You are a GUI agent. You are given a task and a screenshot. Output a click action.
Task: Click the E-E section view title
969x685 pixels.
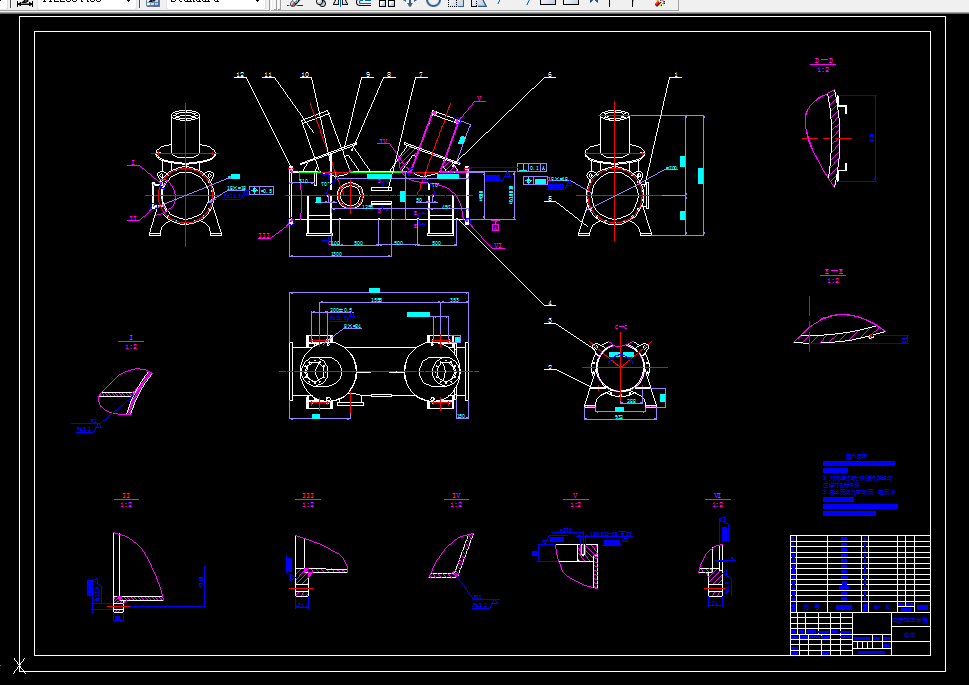coord(834,272)
